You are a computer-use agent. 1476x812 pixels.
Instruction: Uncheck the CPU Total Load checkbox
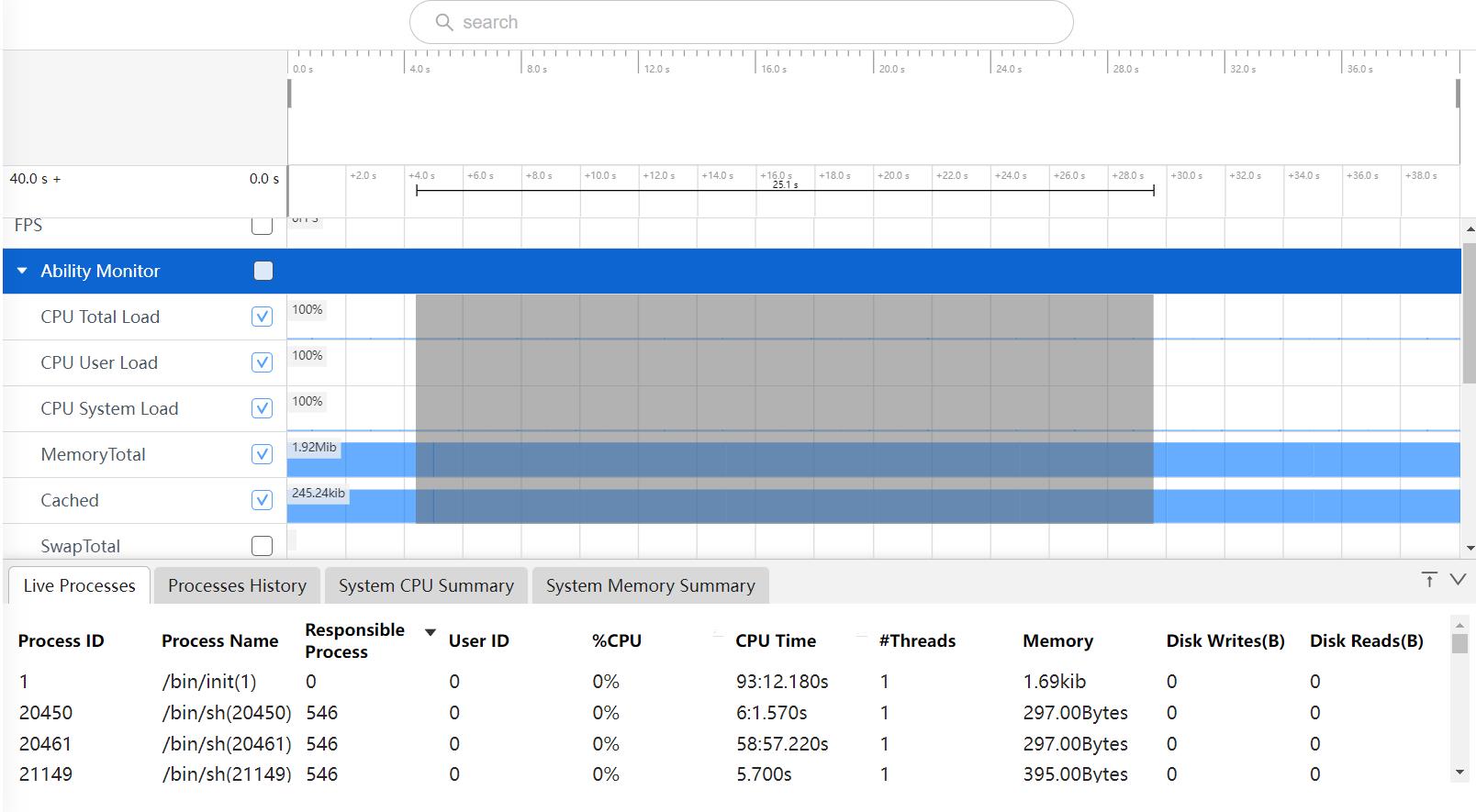(x=262, y=317)
